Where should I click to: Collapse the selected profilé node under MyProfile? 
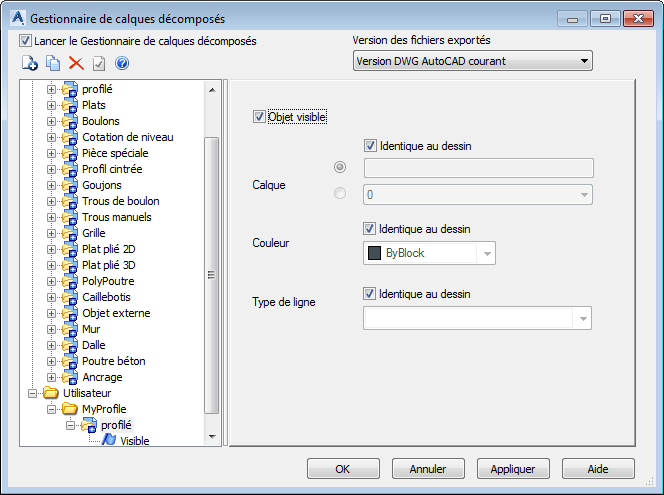70,425
